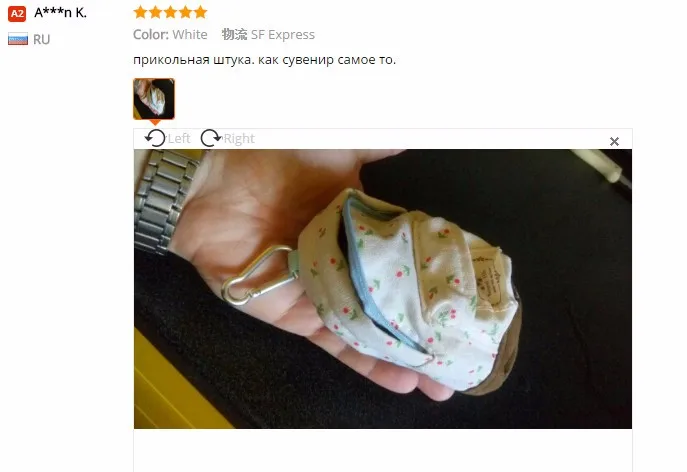
Task: Click the 'Color: White' variant text
Action: (x=170, y=35)
